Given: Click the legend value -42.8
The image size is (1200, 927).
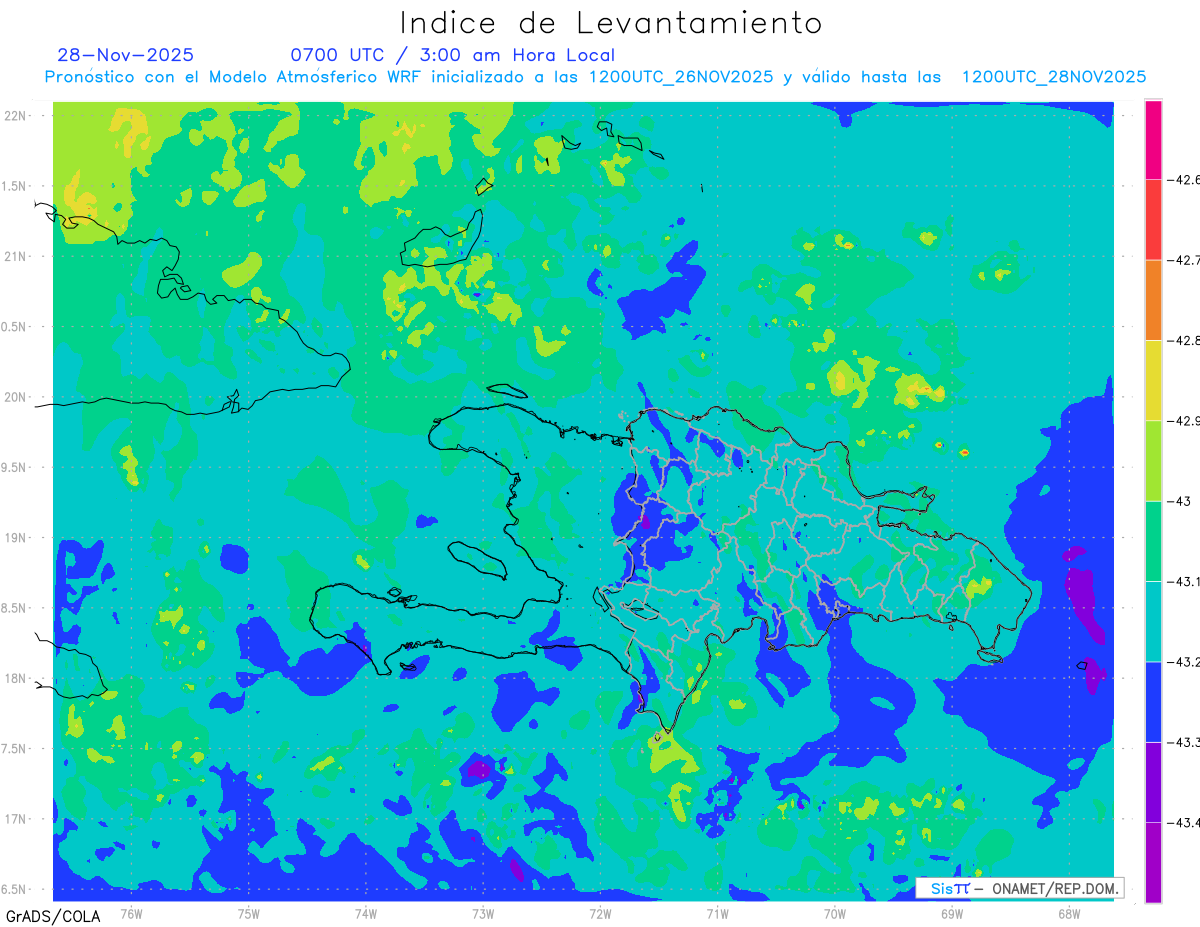Looking at the screenshot, I should [1184, 340].
